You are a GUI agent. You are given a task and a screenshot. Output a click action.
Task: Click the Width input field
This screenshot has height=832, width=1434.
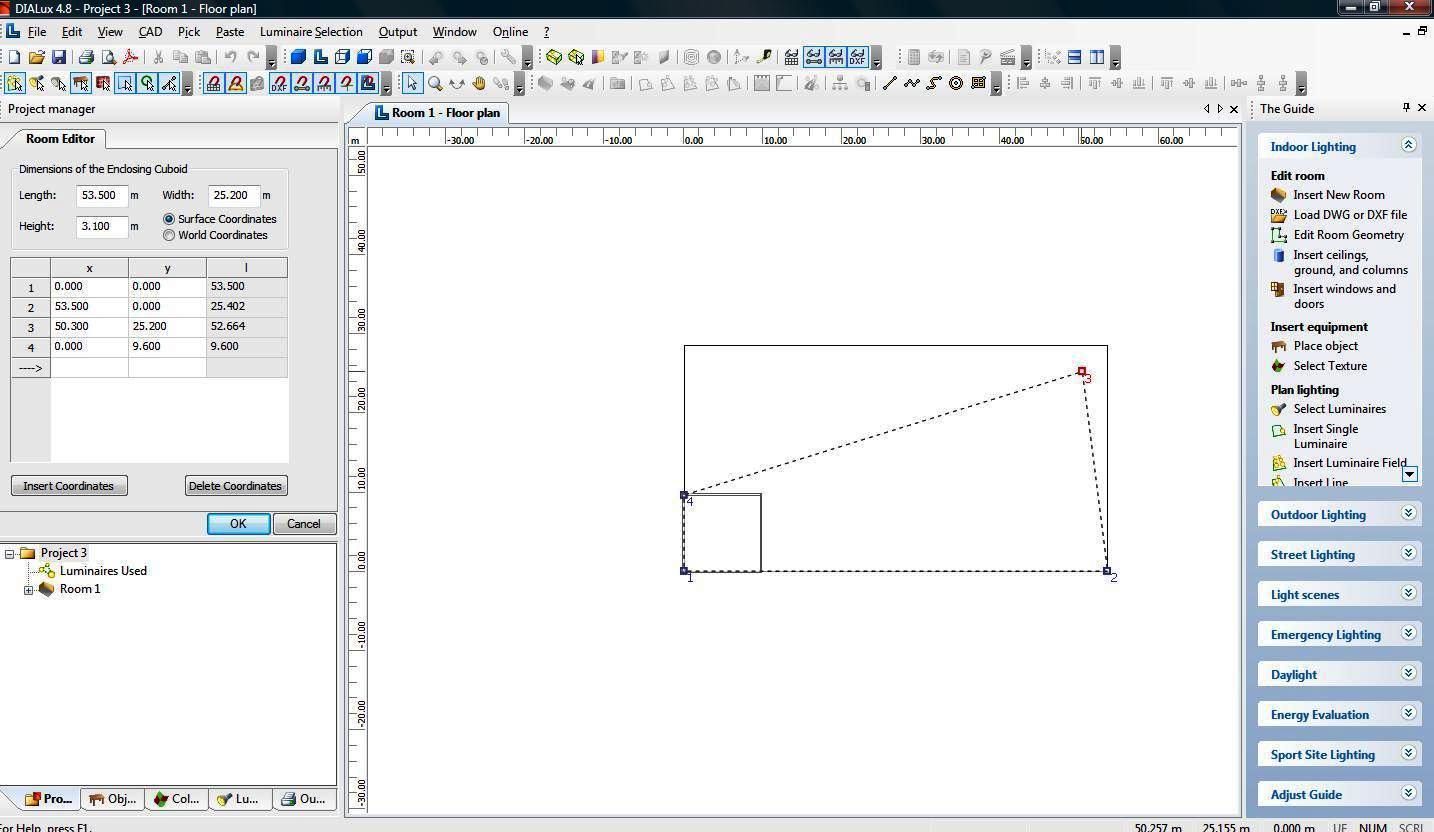[x=234, y=196]
